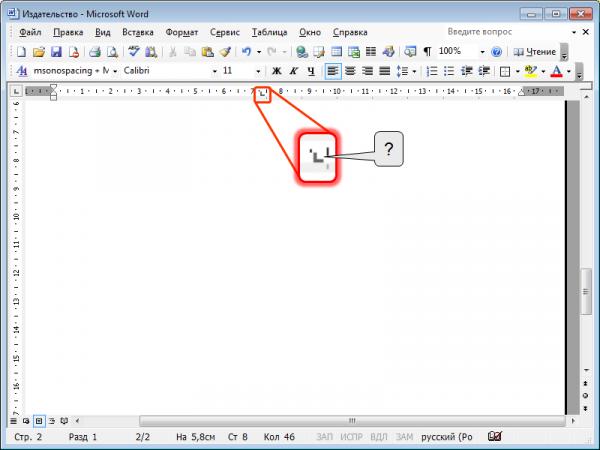The width and height of the screenshot is (600, 450).
Task: Switch to Print Layout view
Action: (x=39, y=421)
